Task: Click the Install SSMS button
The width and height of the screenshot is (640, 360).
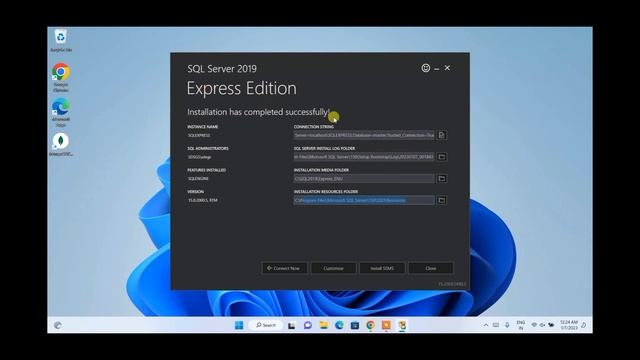Action: pos(382,268)
